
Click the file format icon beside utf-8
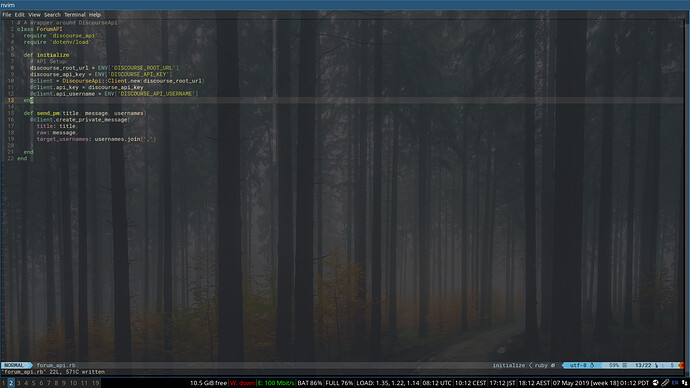pyautogui.click(x=592, y=366)
